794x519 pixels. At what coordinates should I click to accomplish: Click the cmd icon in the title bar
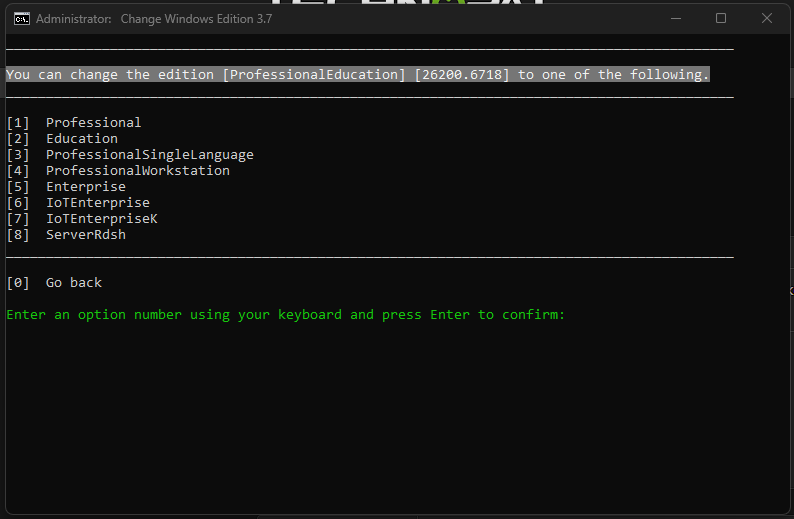click(22, 19)
